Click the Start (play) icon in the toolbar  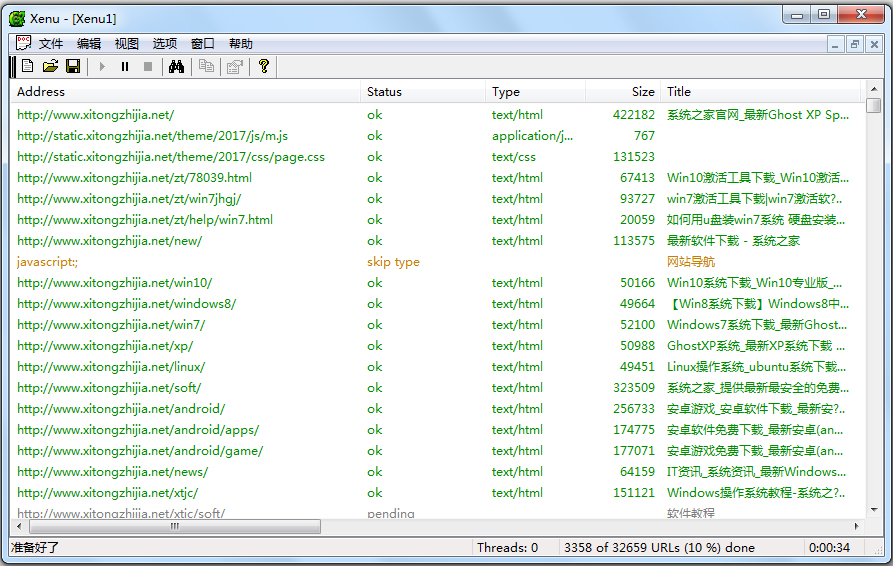(102, 66)
